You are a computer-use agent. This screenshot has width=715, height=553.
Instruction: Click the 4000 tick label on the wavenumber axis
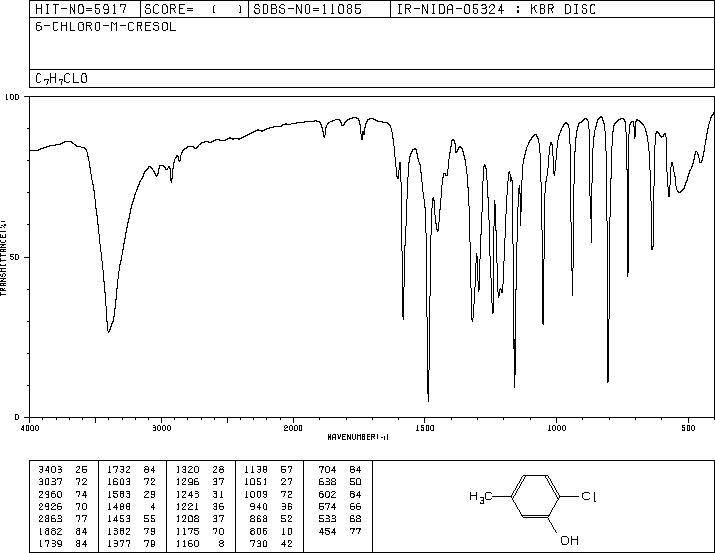(30, 428)
